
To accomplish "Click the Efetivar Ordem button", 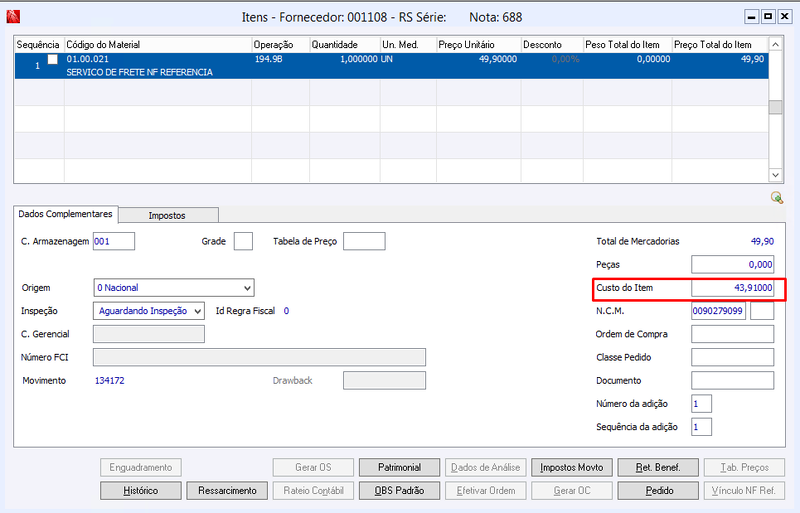I will pyautogui.click(x=486, y=491).
